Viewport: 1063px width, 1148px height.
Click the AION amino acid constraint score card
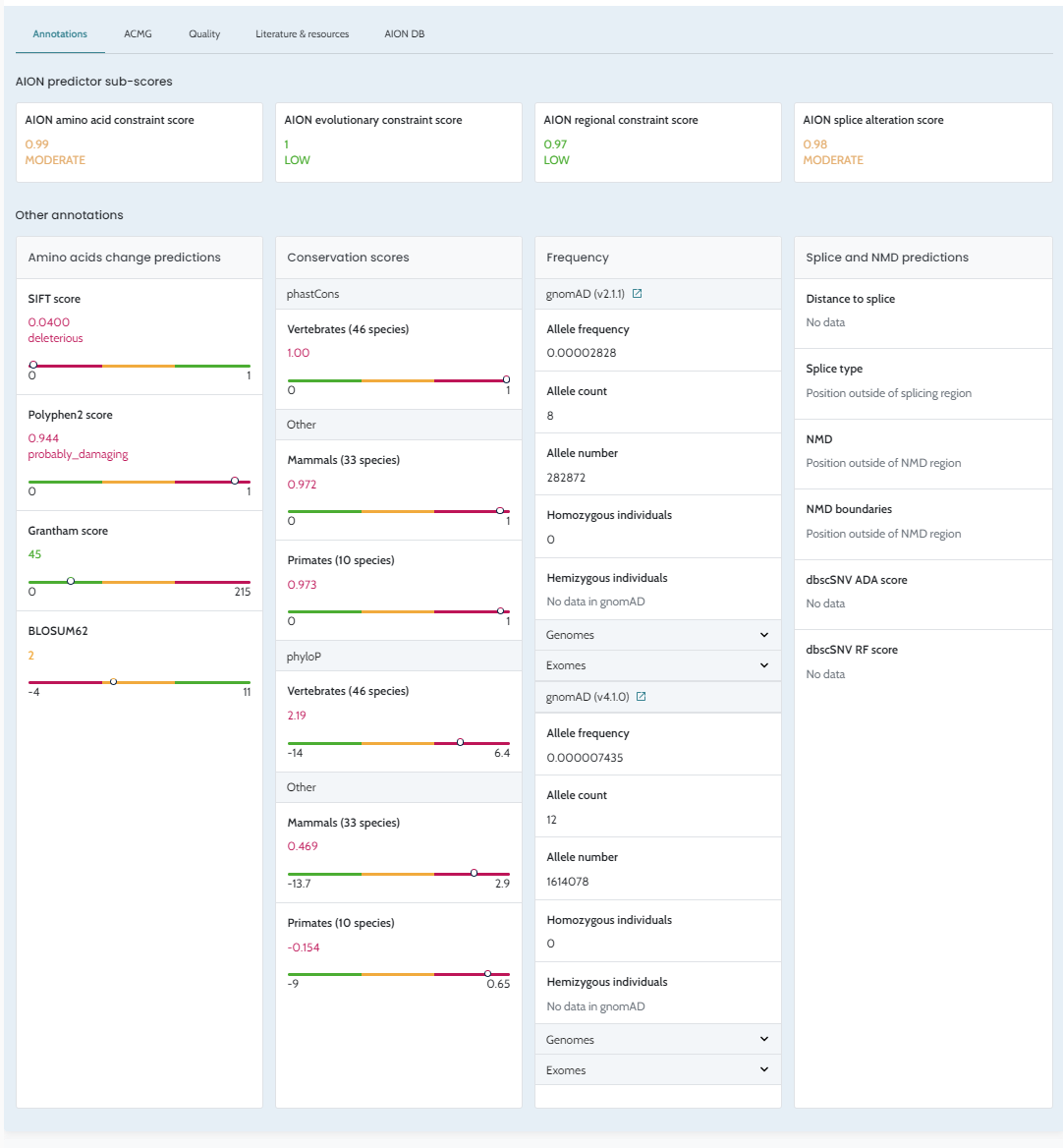tap(140, 143)
